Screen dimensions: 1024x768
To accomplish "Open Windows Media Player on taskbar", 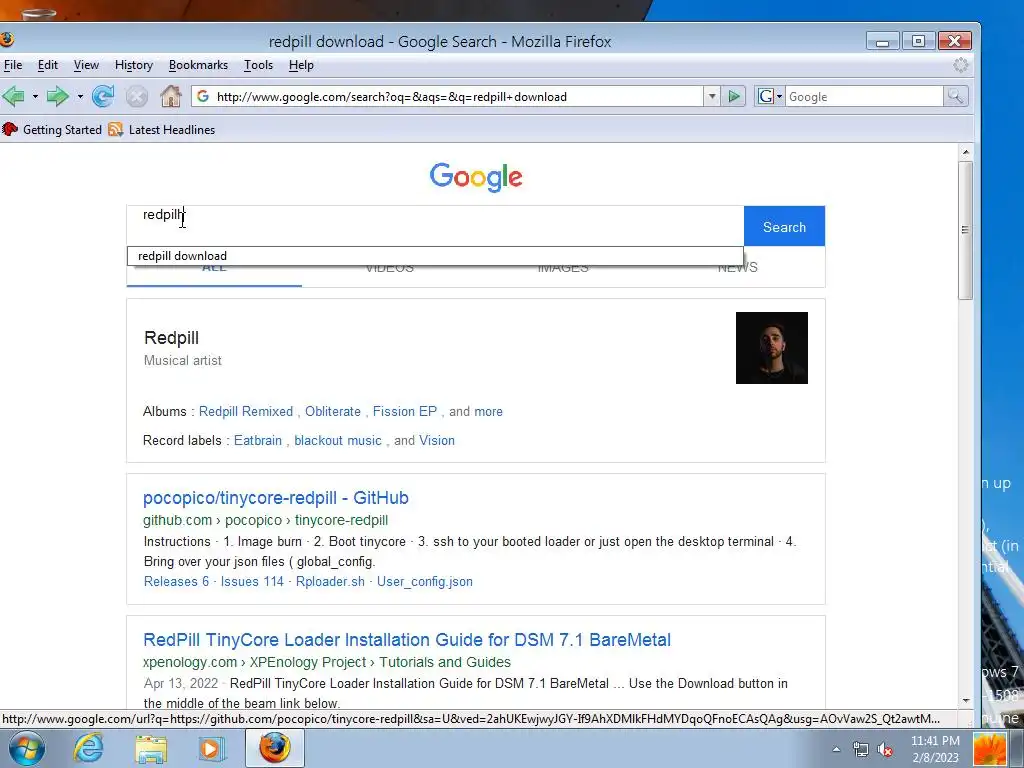I will point(211,748).
